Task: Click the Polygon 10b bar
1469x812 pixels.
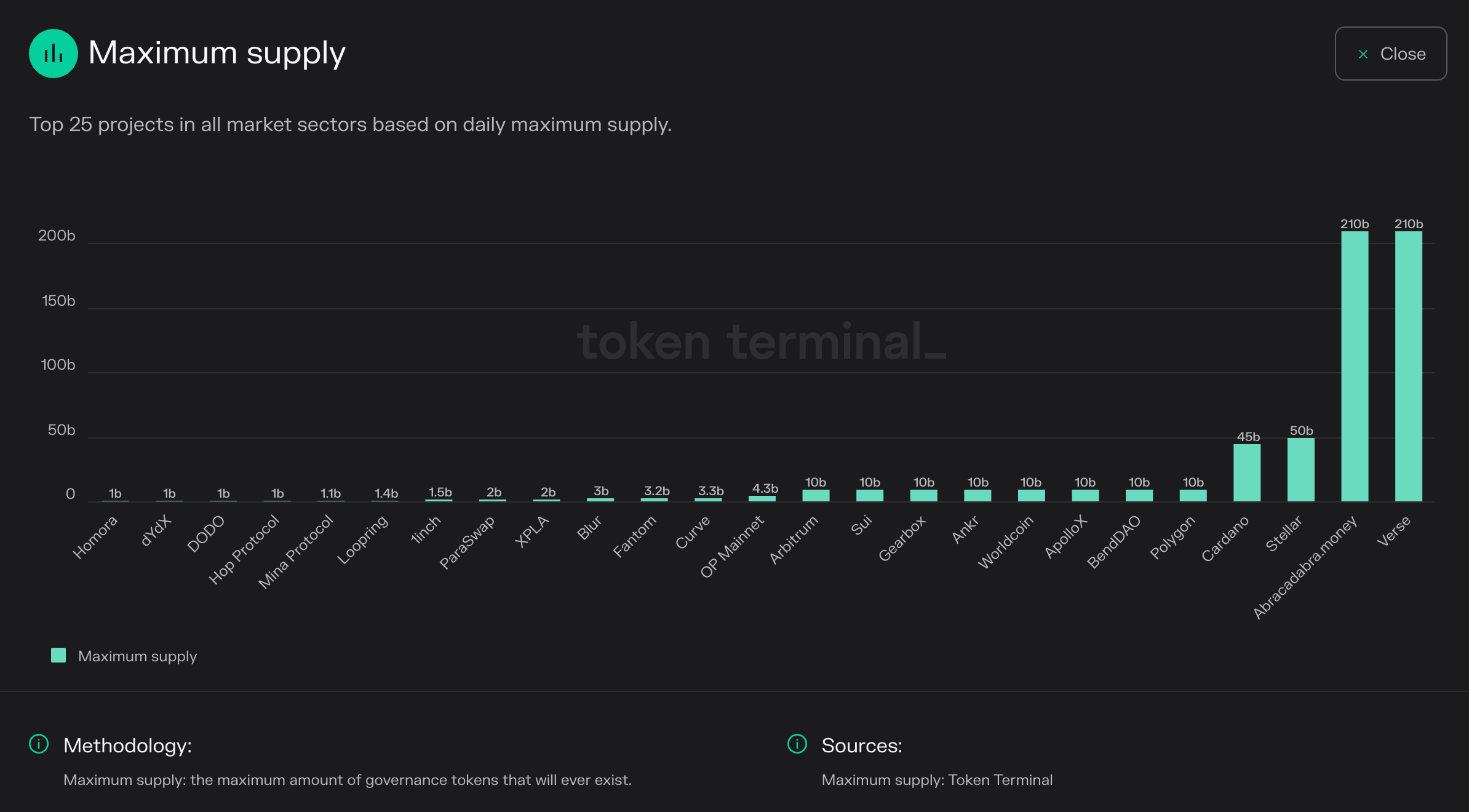Action: click(1193, 495)
